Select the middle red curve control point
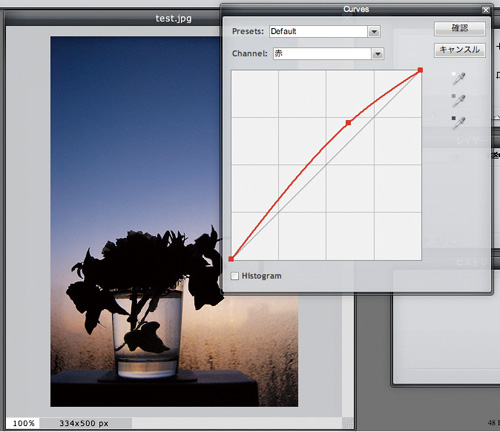The width and height of the screenshot is (500, 432). [x=348, y=123]
